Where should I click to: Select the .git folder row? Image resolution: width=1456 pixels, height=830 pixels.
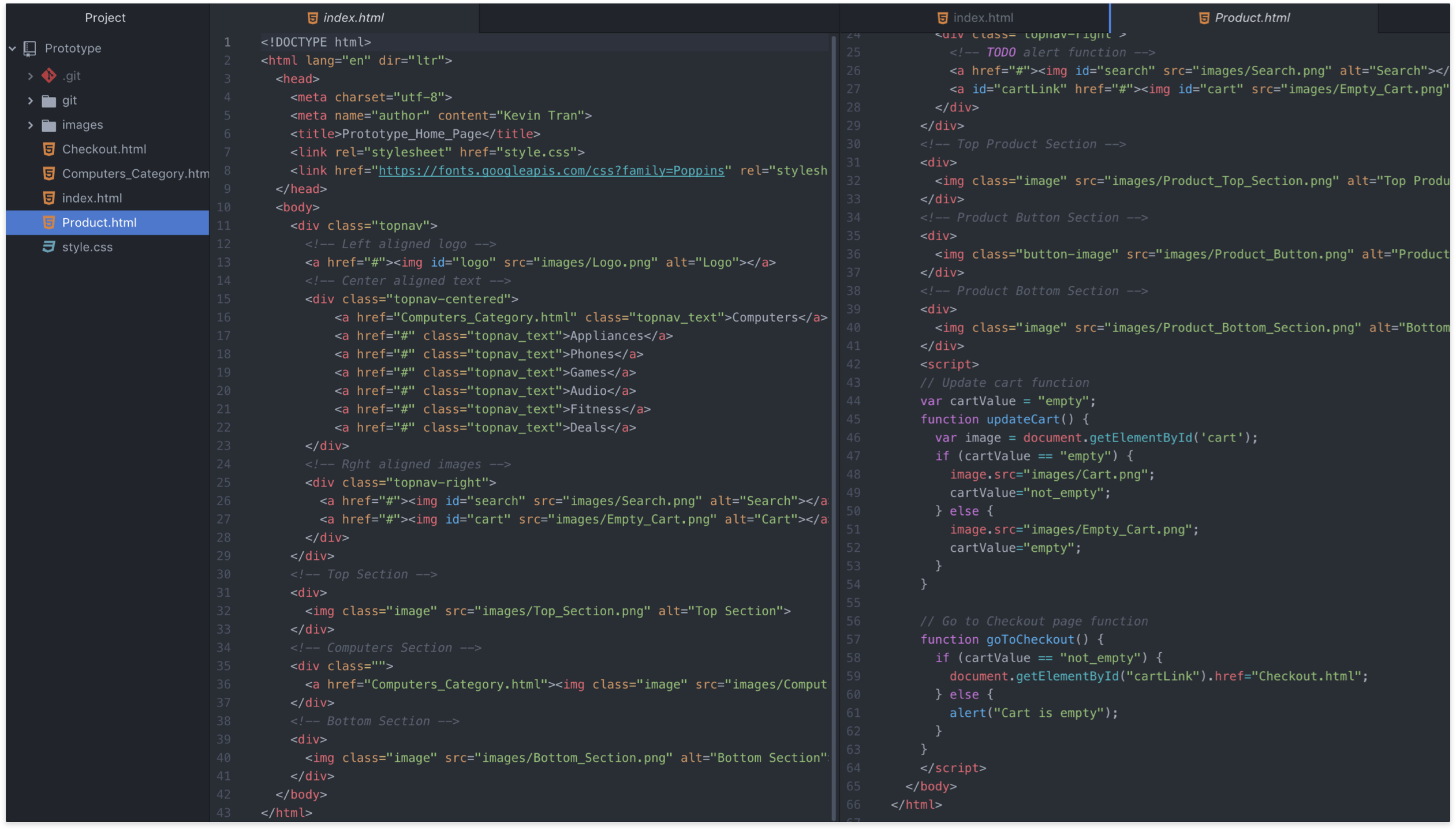point(107,76)
